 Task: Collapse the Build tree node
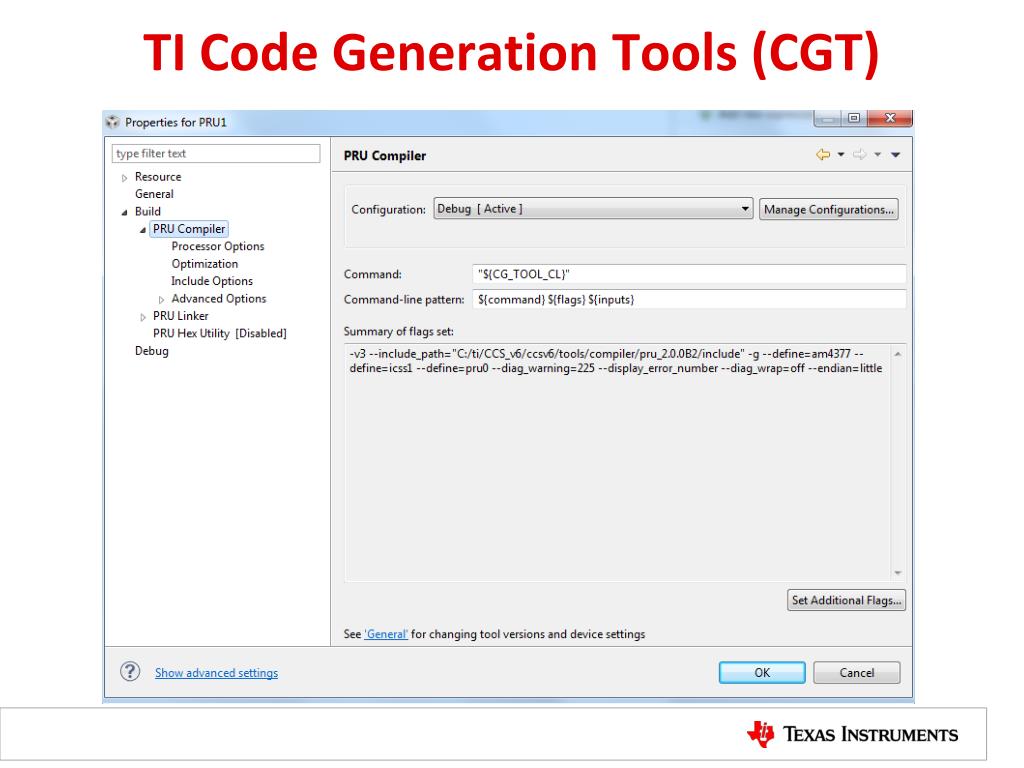pos(124,212)
